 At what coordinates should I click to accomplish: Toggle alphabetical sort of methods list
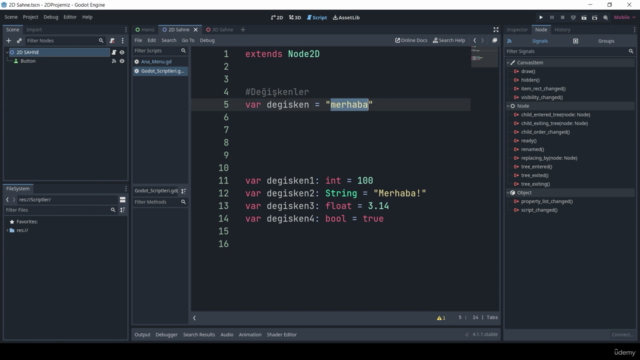tap(184, 191)
